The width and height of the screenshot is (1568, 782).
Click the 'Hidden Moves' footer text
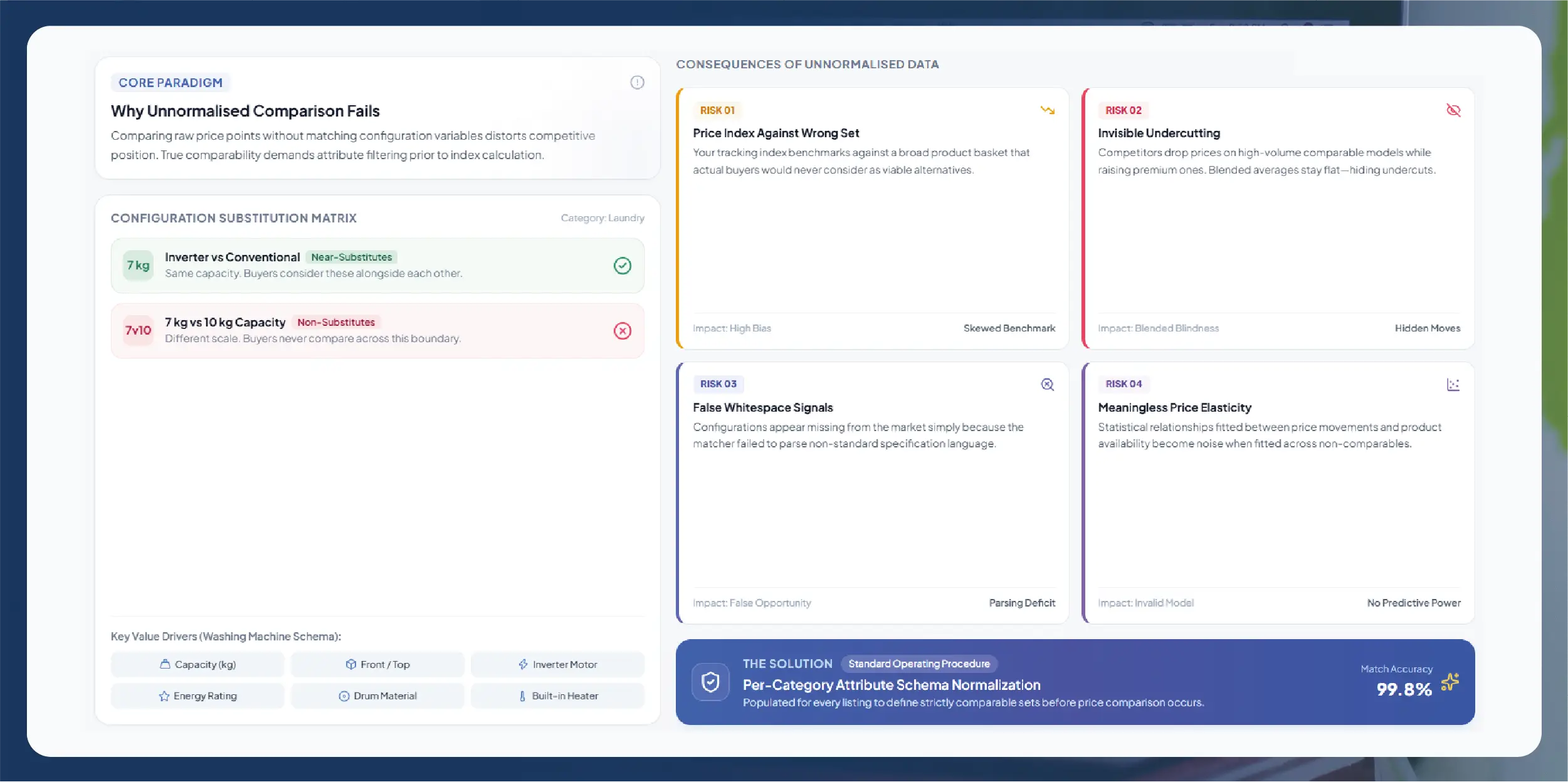pos(1428,328)
